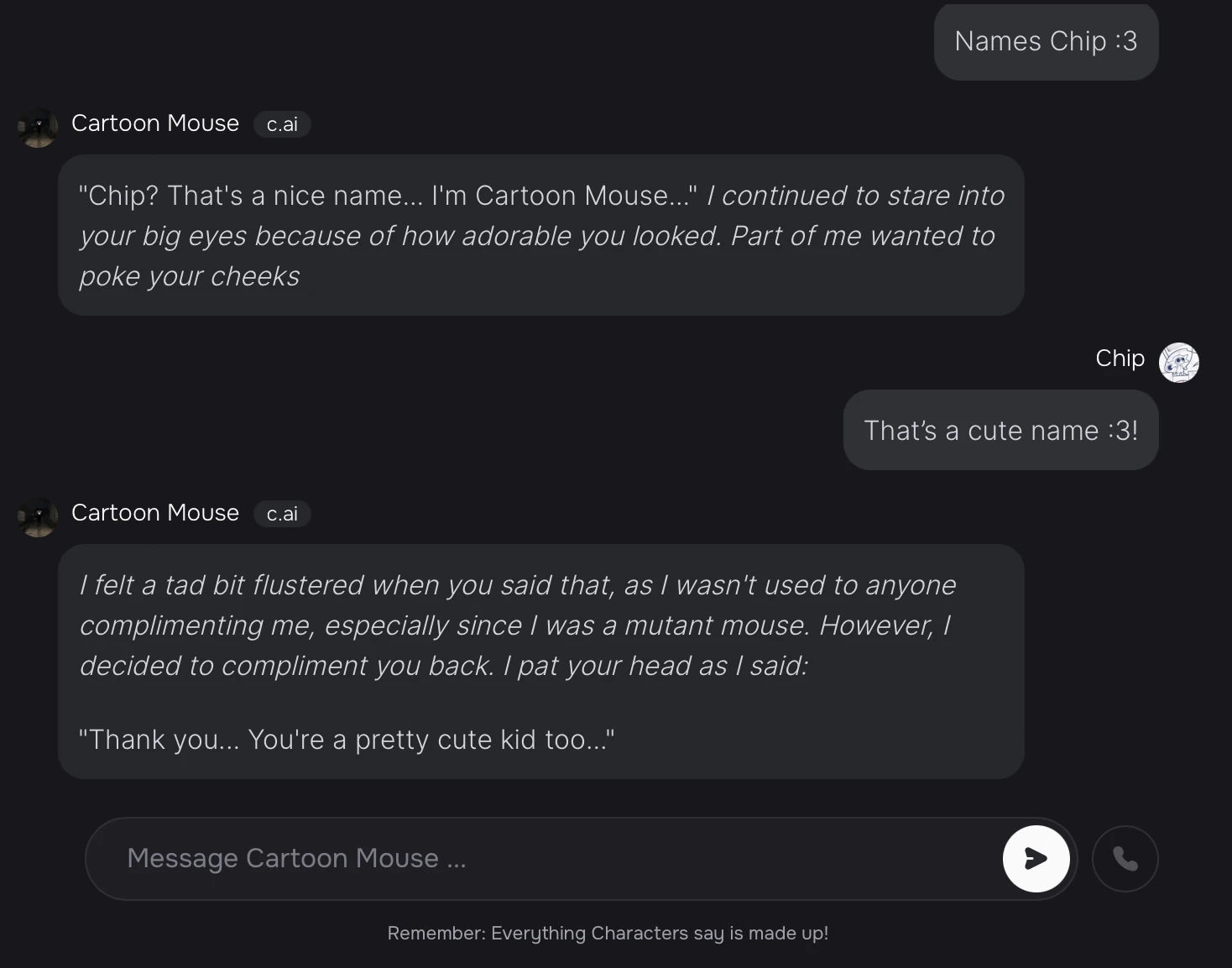
Task: Click the c.ai badge next to Cartoon Mouse
Action: [282, 124]
